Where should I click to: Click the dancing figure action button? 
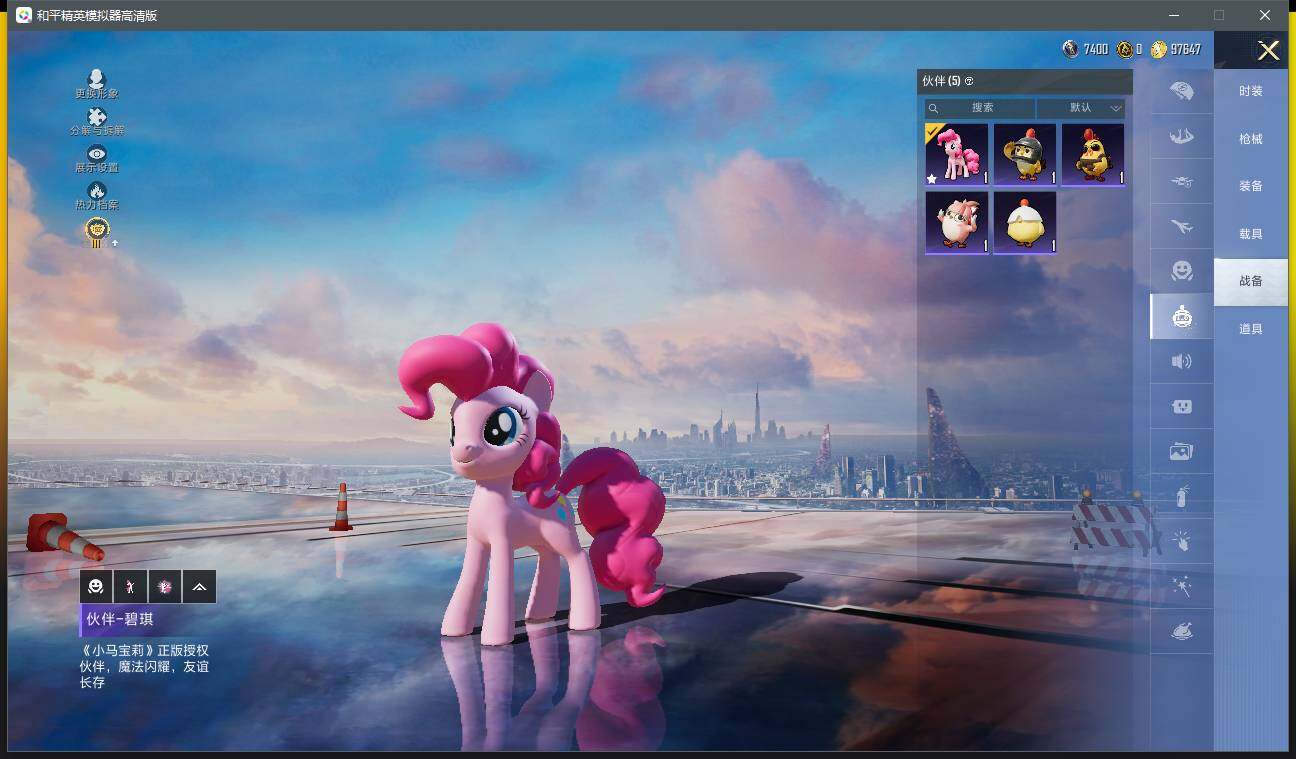pyautogui.click(x=130, y=587)
